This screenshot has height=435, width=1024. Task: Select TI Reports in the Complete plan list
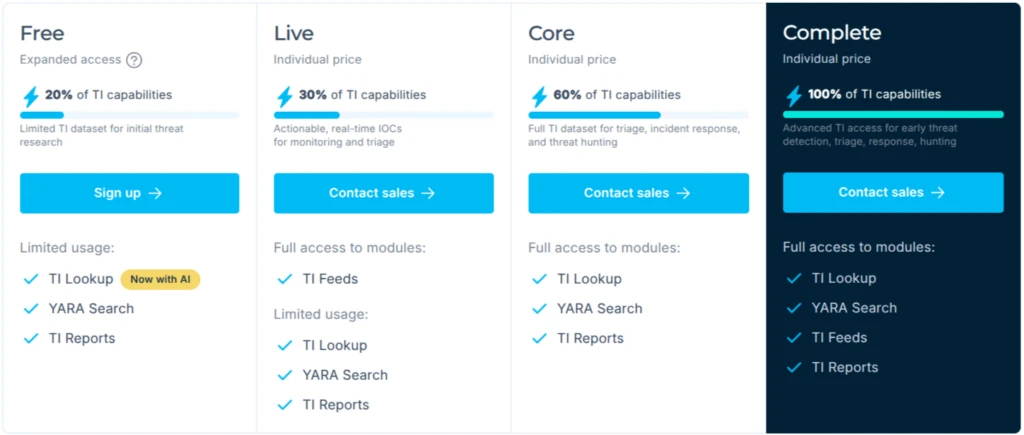point(844,367)
